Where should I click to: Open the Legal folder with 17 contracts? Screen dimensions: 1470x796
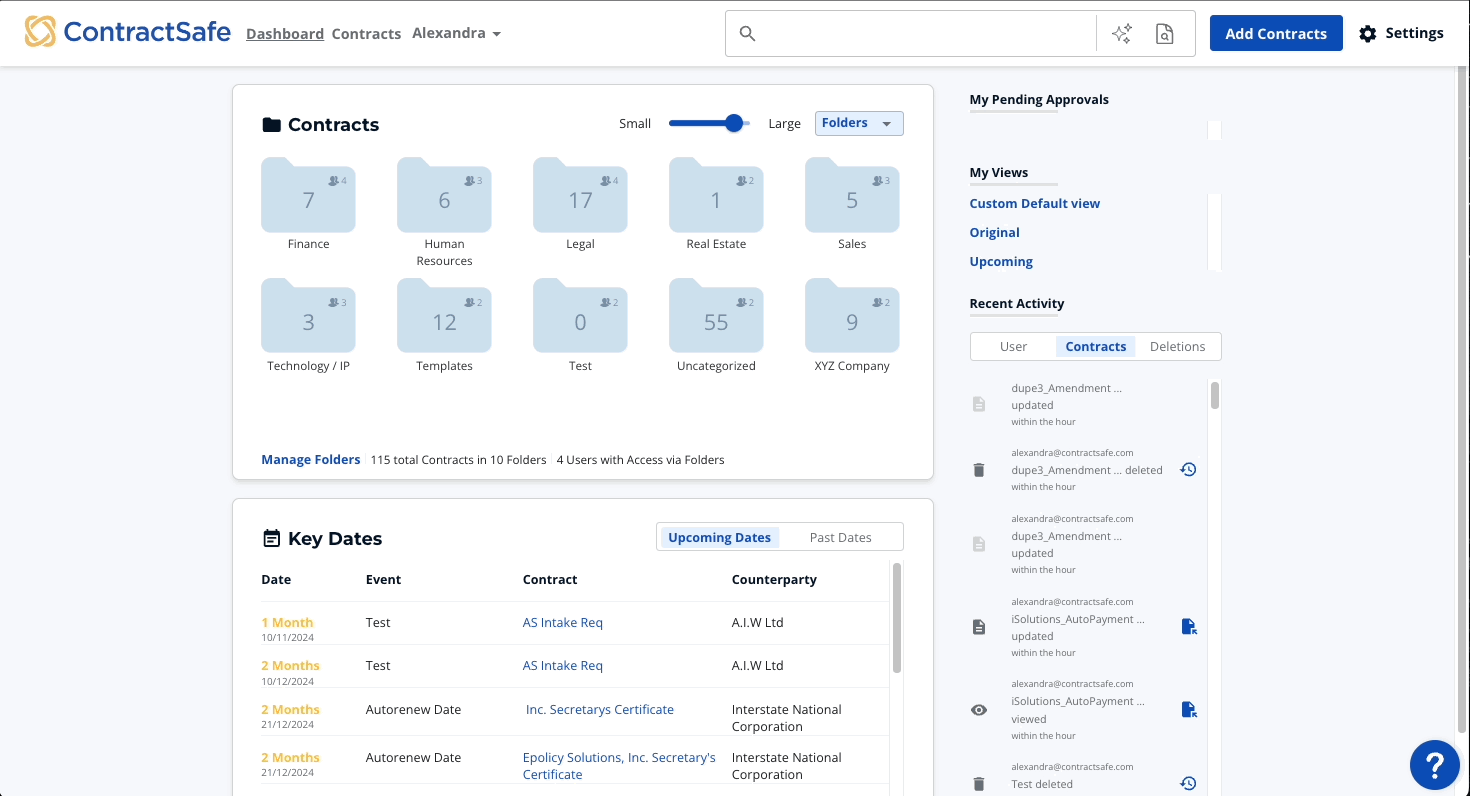pos(580,196)
